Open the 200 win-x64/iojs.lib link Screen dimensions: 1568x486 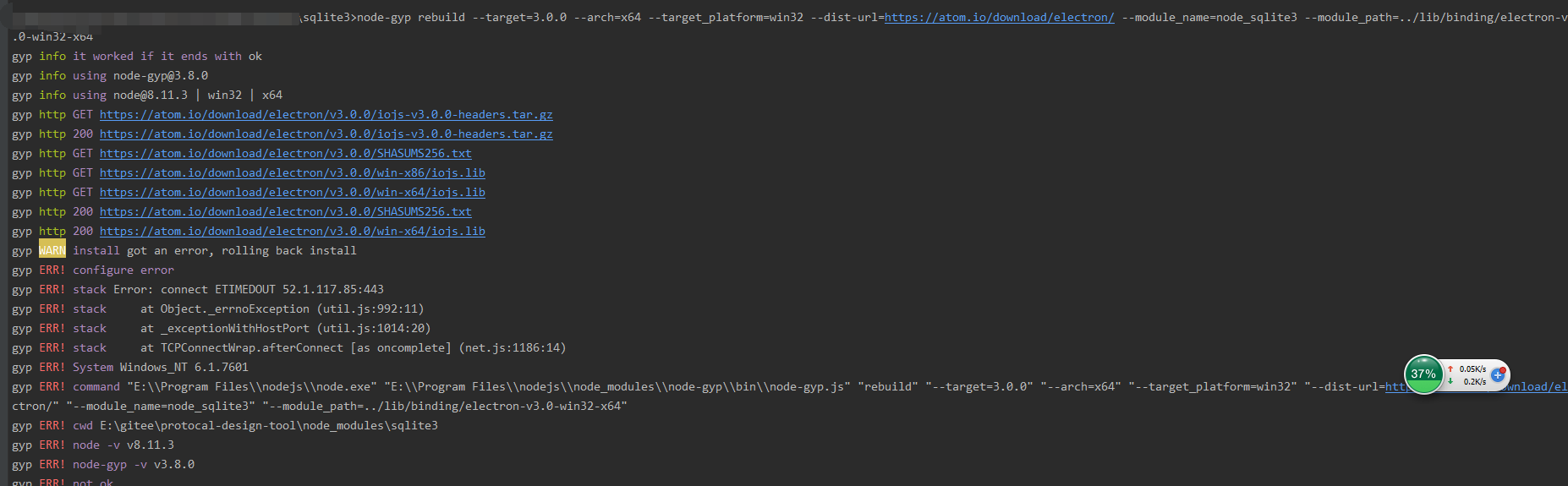coord(292,231)
